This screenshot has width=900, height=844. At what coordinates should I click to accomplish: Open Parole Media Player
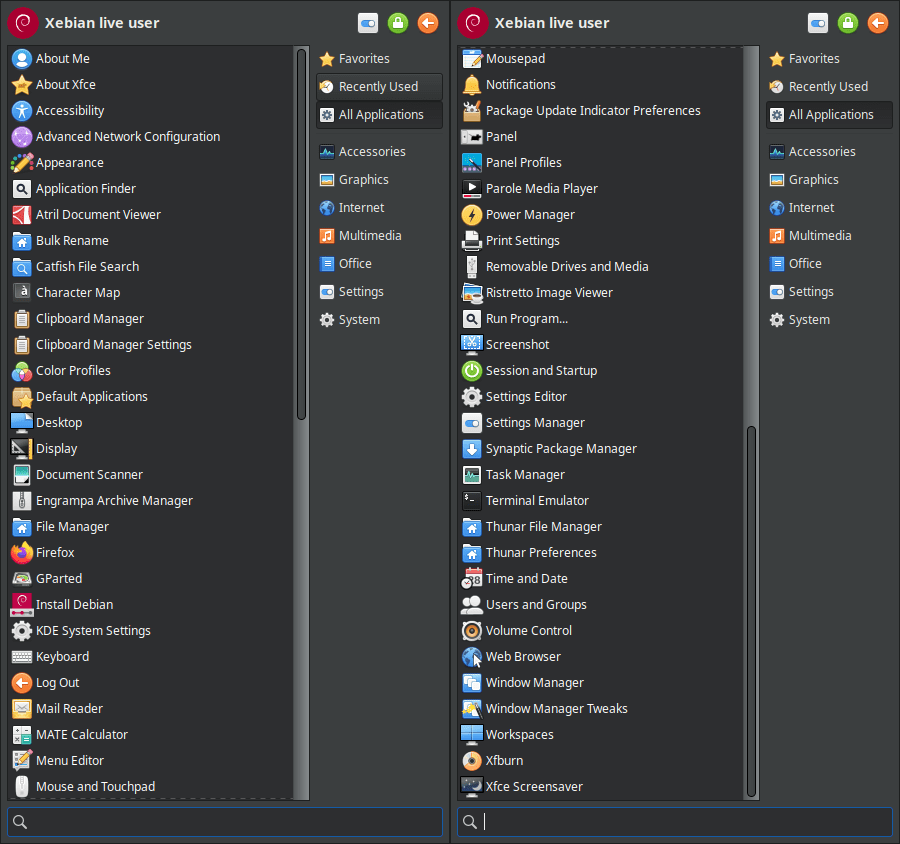[x=541, y=189]
